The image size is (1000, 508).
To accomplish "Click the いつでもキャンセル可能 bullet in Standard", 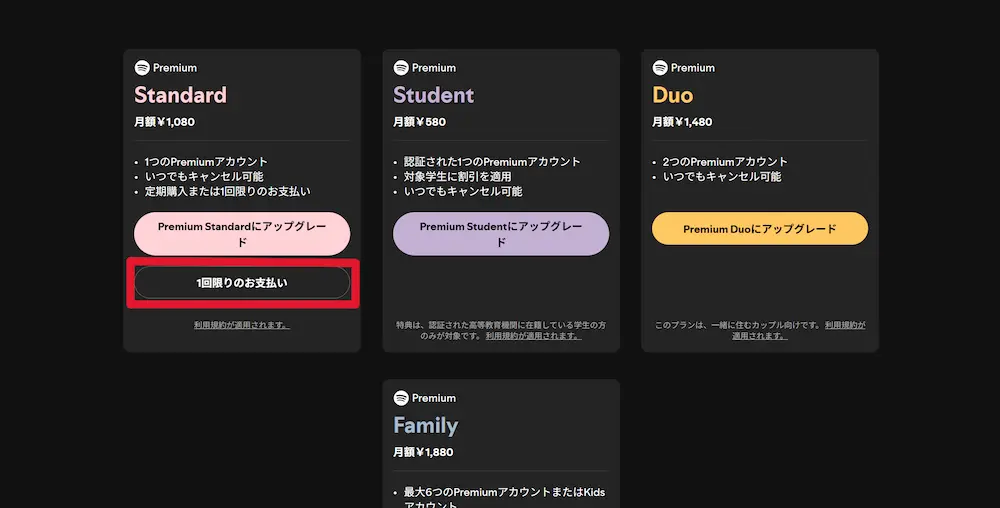I will coord(203,177).
